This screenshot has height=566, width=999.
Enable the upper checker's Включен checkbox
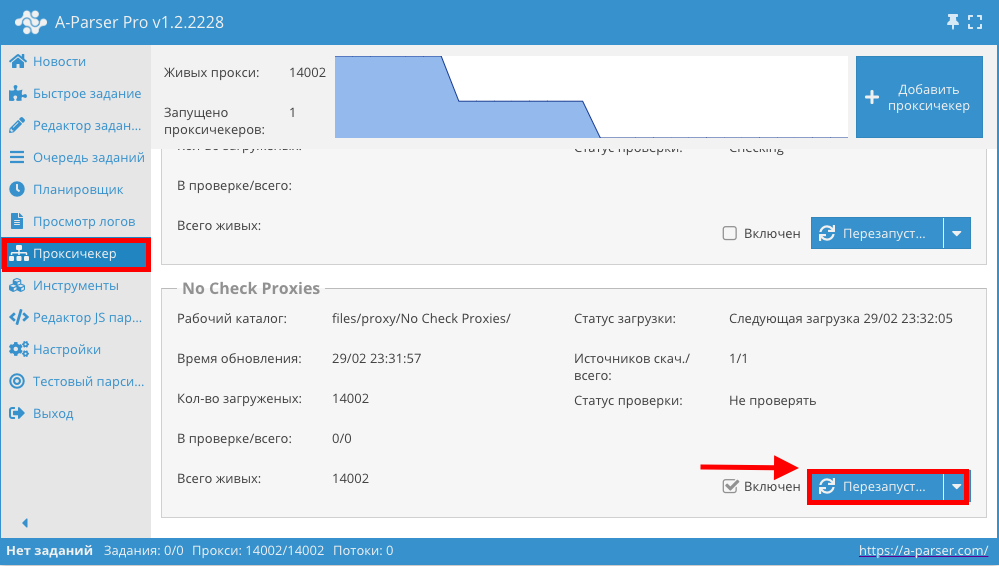coord(729,233)
